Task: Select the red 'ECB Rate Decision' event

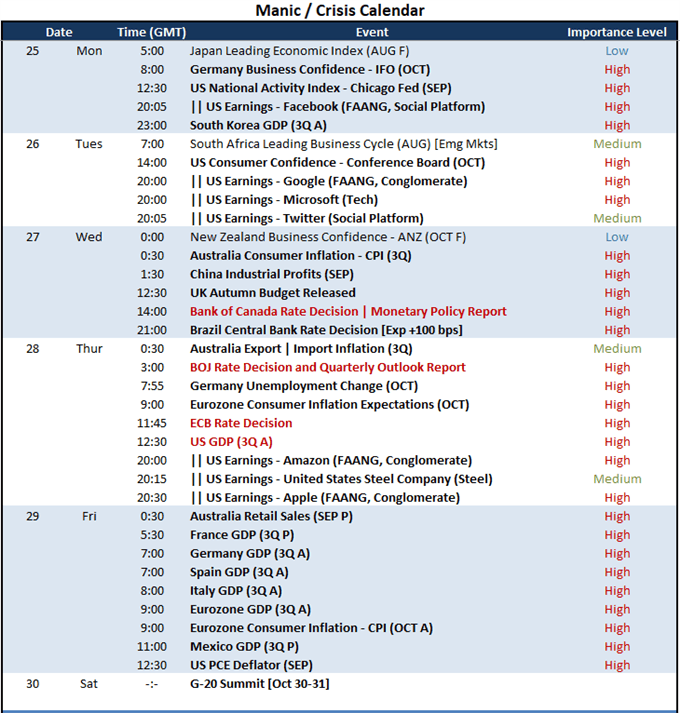Action: pyautogui.click(x=241, y=424)
